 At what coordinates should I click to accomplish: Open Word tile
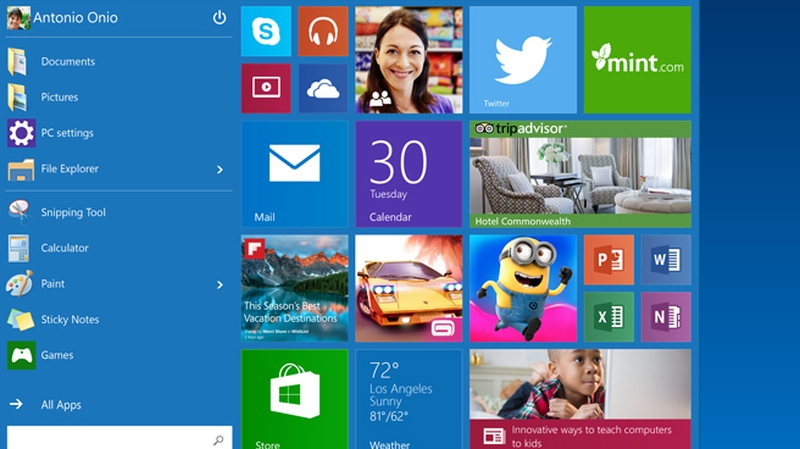tap(666, 260)
